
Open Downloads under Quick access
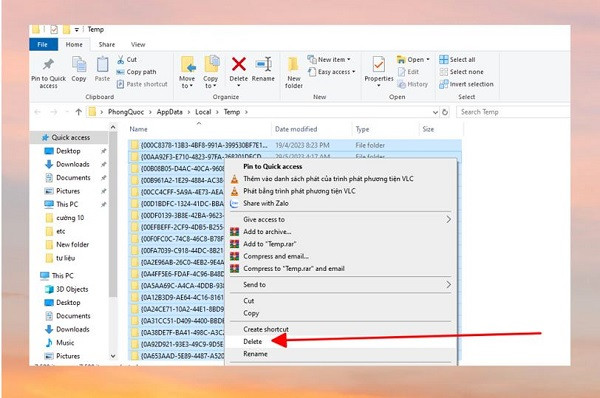[72, 164]
